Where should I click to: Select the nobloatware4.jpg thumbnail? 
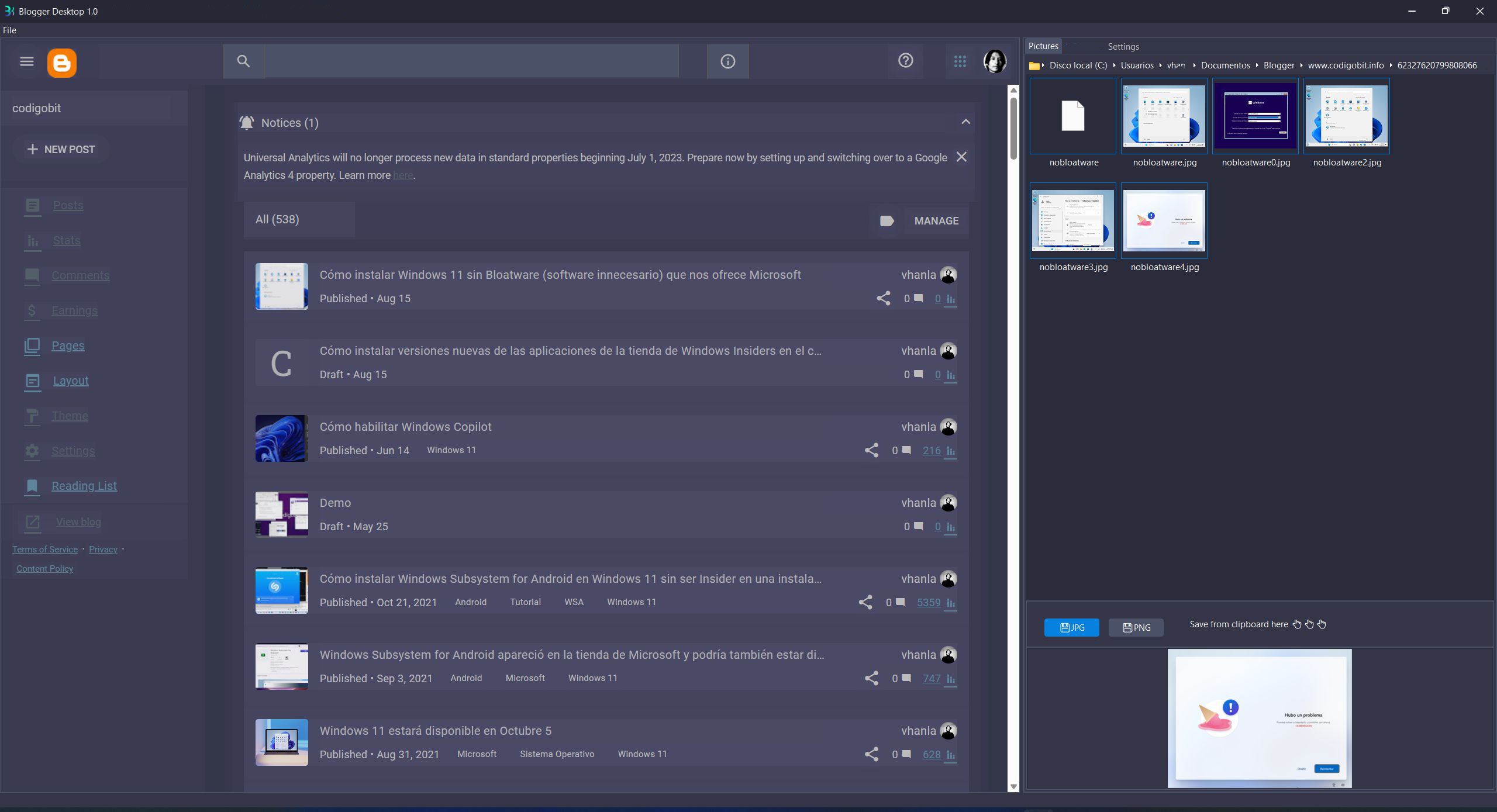click(x=1164, y=221)
